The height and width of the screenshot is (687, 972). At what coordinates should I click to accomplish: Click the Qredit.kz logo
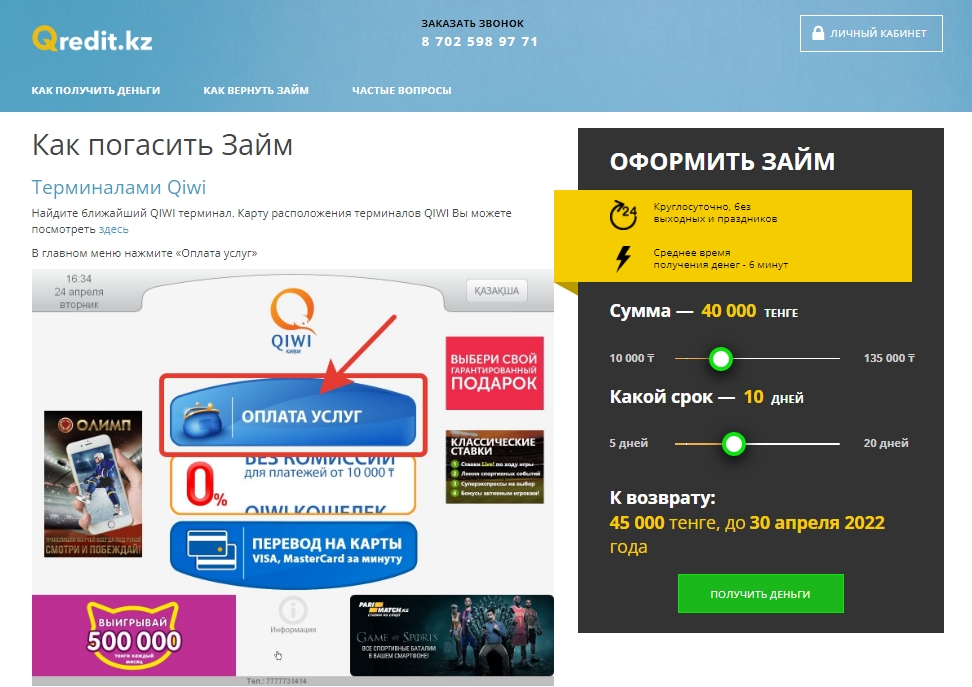point(92,39)
